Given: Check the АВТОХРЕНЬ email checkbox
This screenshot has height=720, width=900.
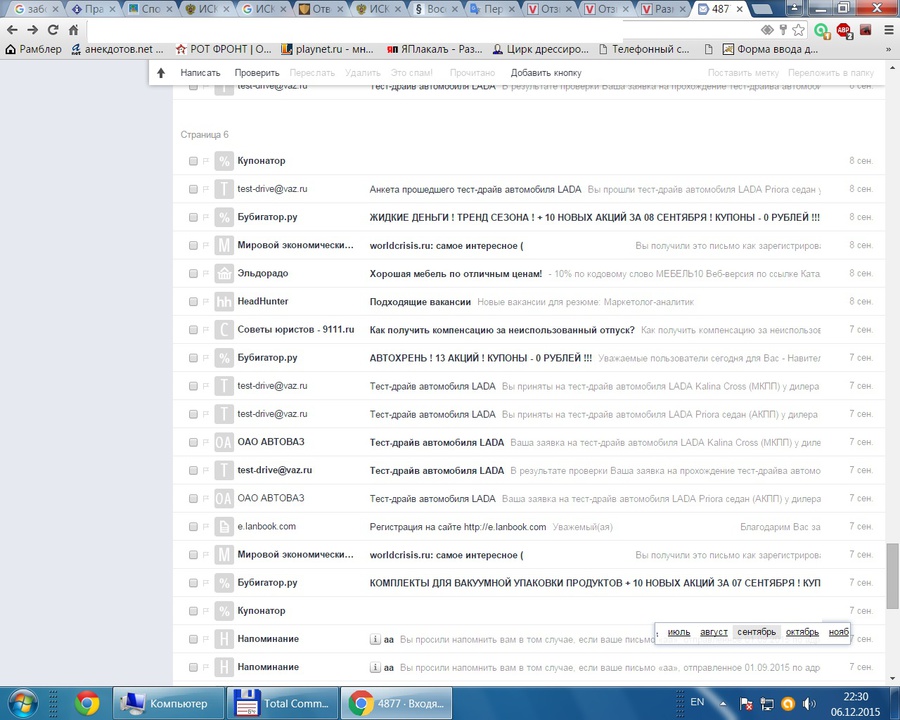Looking at the screenshot, I should point(193,358).
